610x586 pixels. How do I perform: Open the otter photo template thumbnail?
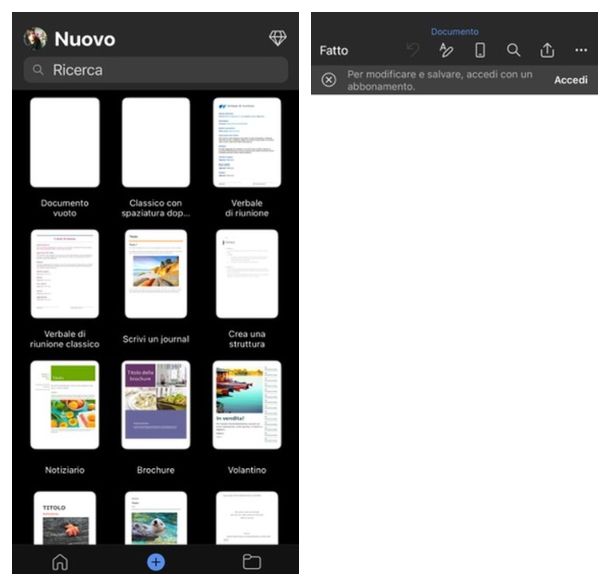156,518
